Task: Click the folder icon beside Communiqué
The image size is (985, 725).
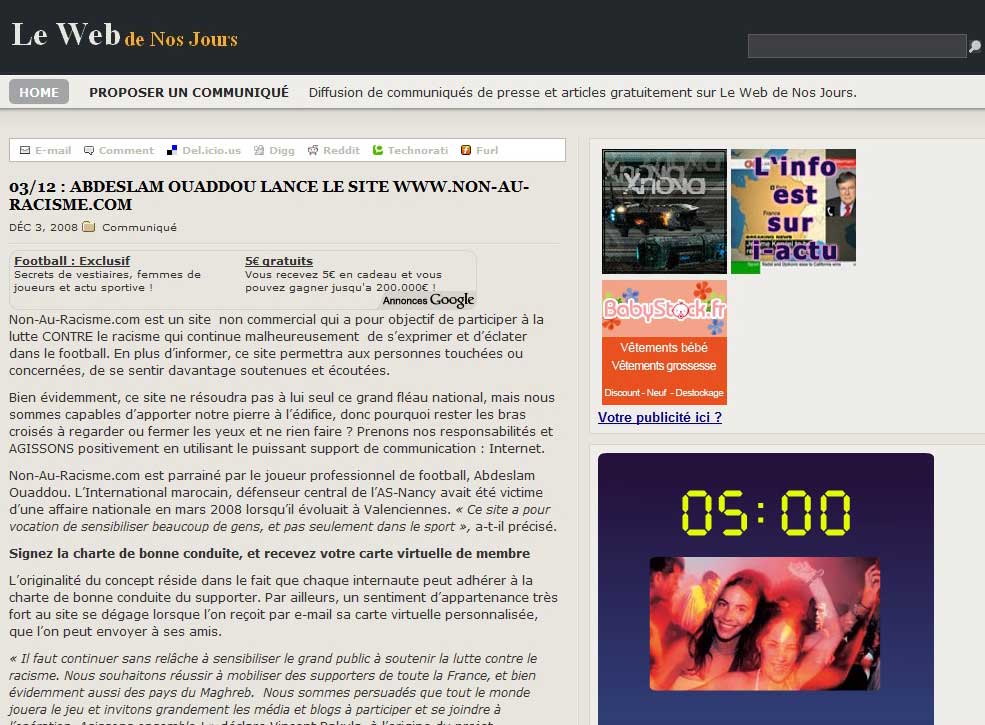Action: [89, 226]
